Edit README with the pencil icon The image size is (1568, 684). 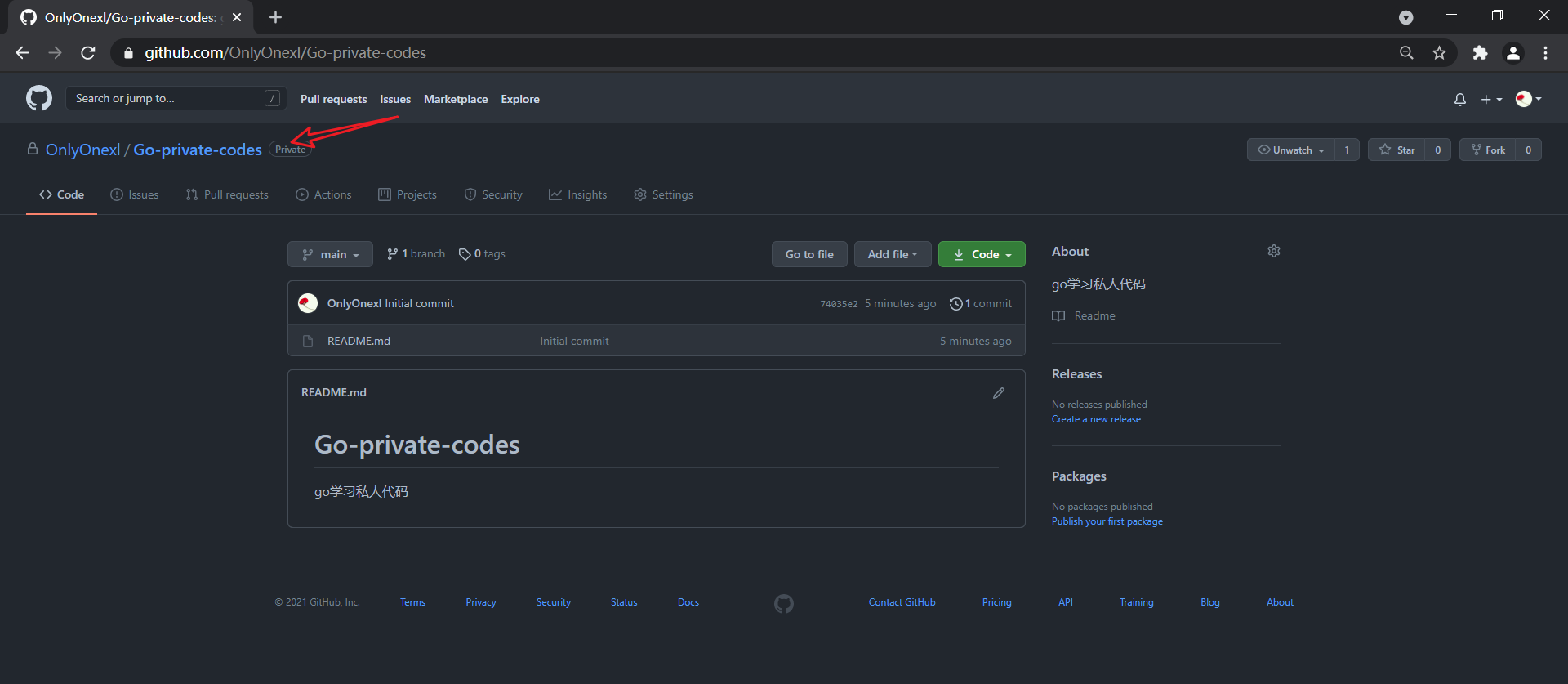[x=999, y=393]
